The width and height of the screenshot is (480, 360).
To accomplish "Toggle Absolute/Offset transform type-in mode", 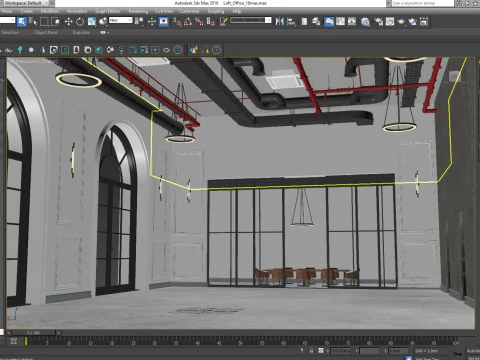I will point(321,351).
